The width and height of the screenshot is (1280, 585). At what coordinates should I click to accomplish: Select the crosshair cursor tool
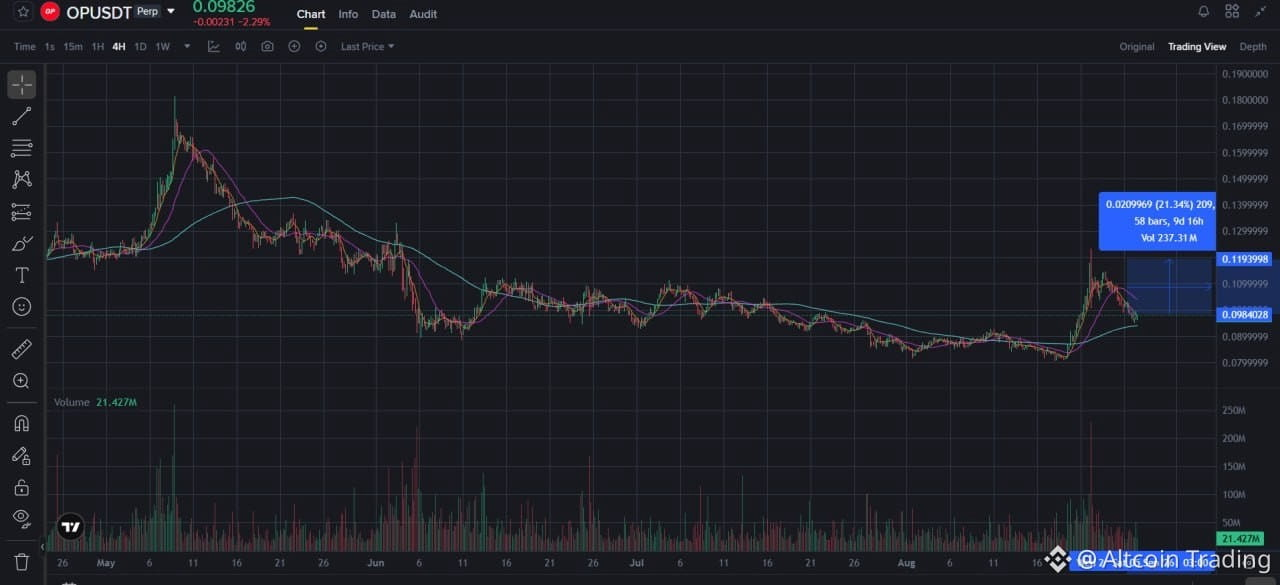coord(21,85)
